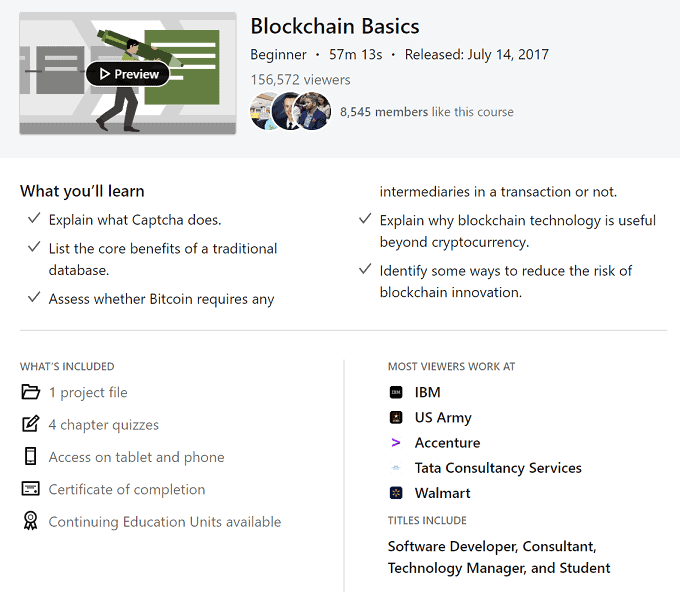Click checkmark beside Explain what Captcha does
This screenshot has width=680, height=607.
click(x=34, y=219)
